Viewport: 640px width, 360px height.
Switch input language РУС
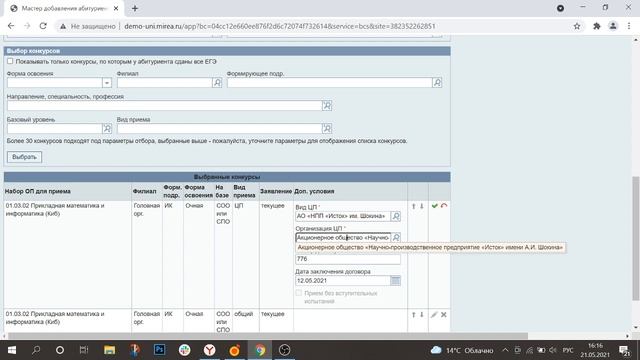568,350
